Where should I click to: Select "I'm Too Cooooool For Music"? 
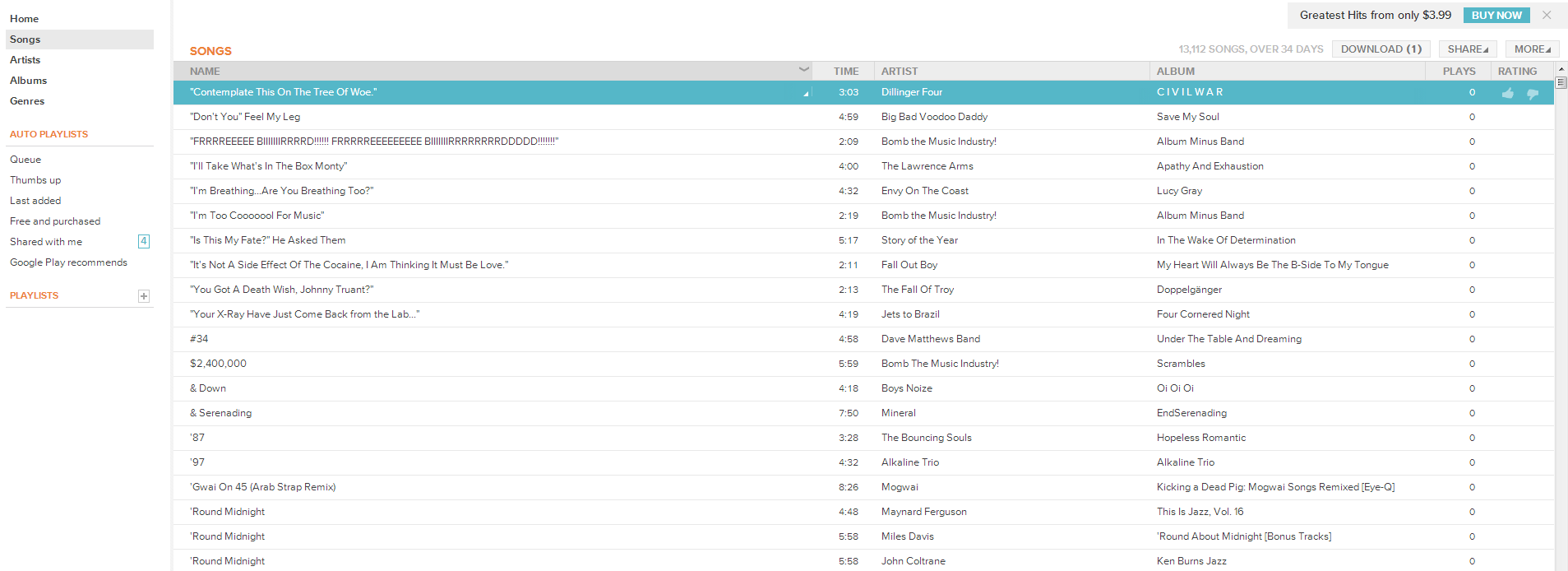[x=257, y=216]
